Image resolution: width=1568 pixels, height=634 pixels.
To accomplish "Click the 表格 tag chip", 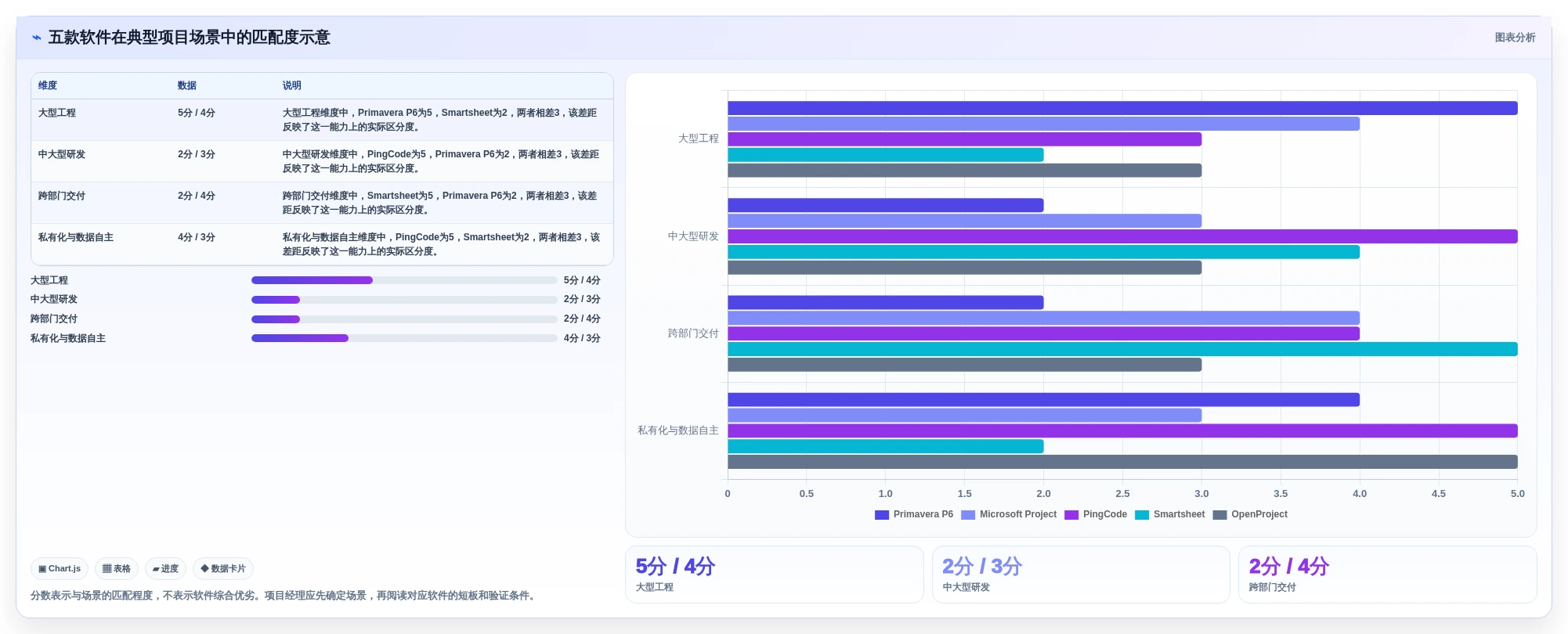I will click(117, 569).
